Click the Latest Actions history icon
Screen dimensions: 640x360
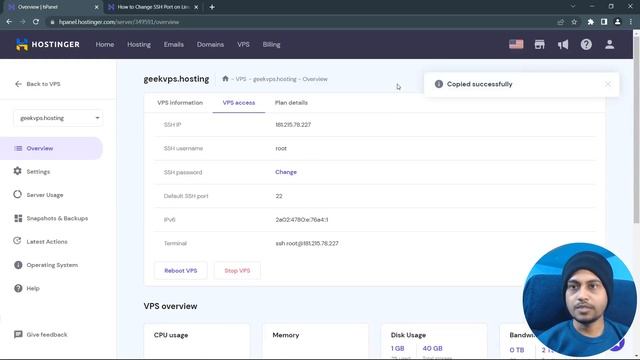point(17,241)
